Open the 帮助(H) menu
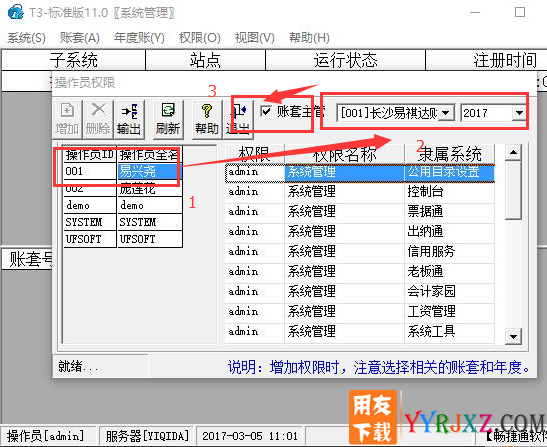This screenshot has width=547, height=447. (x=309, y=38)
